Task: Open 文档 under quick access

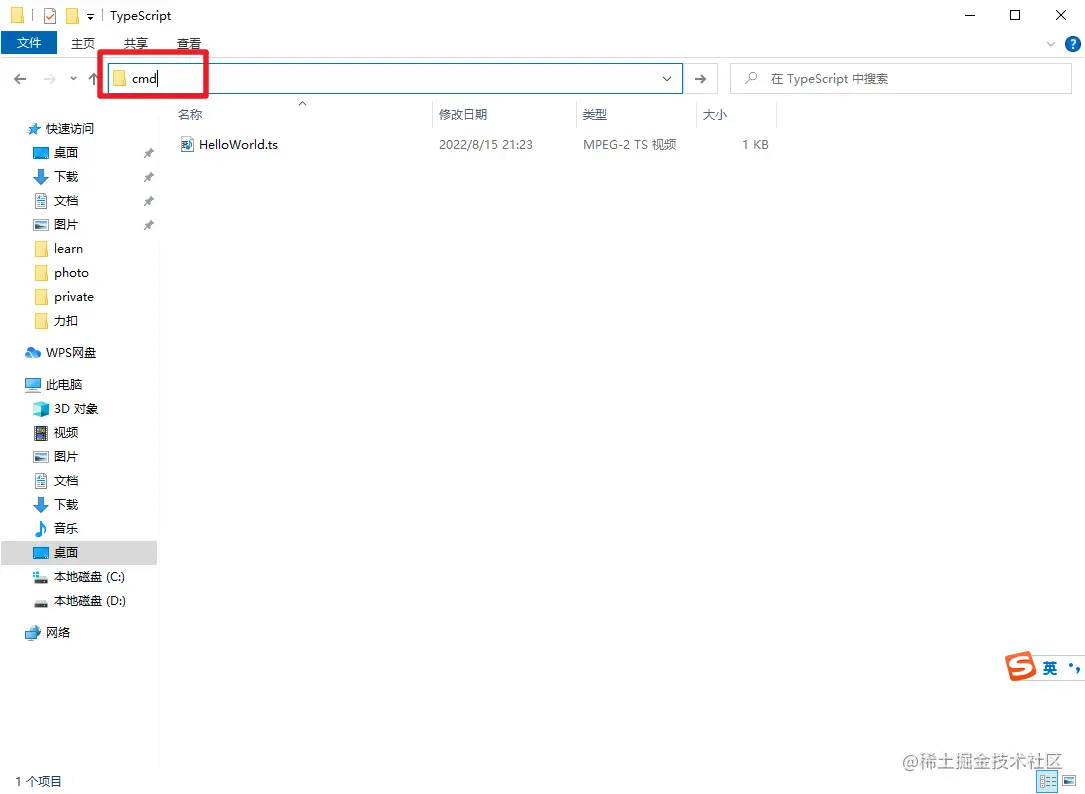Action: click(66, 201)
